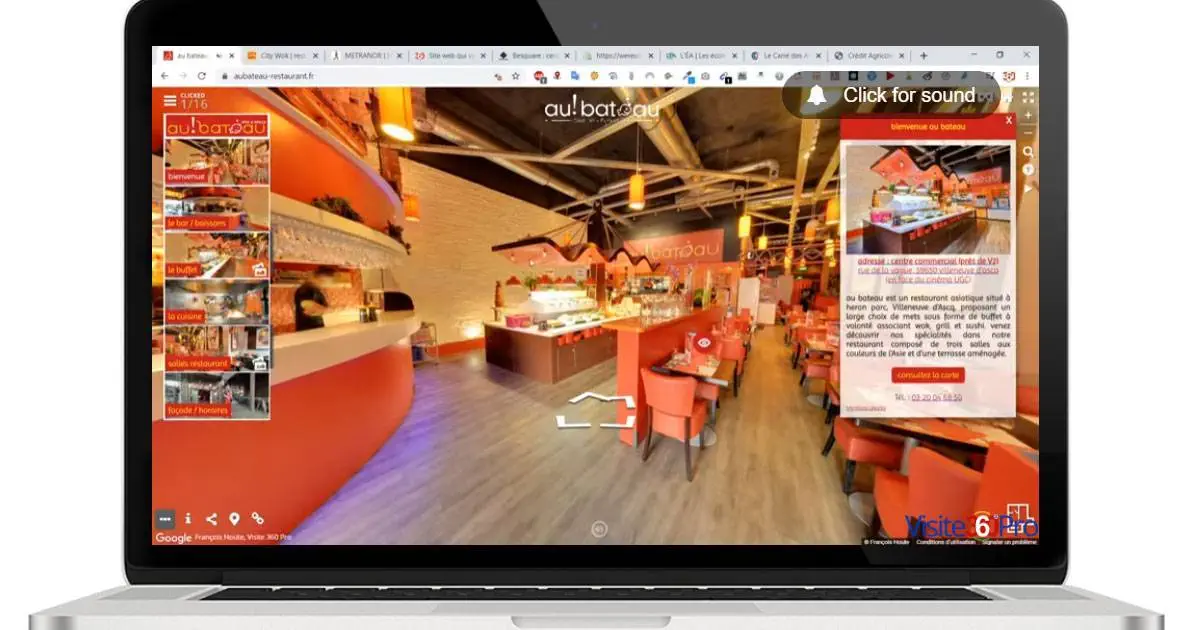Click the address link in popup
1200x630 pixels.
(927, 270)
